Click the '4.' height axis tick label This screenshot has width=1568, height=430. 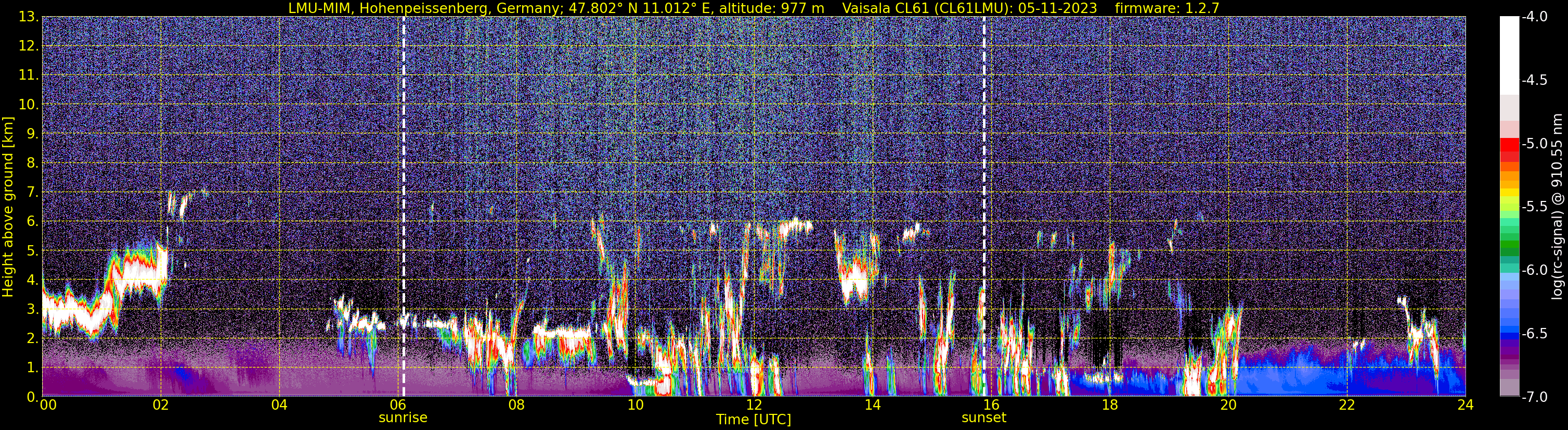click(x=33, y=280)
